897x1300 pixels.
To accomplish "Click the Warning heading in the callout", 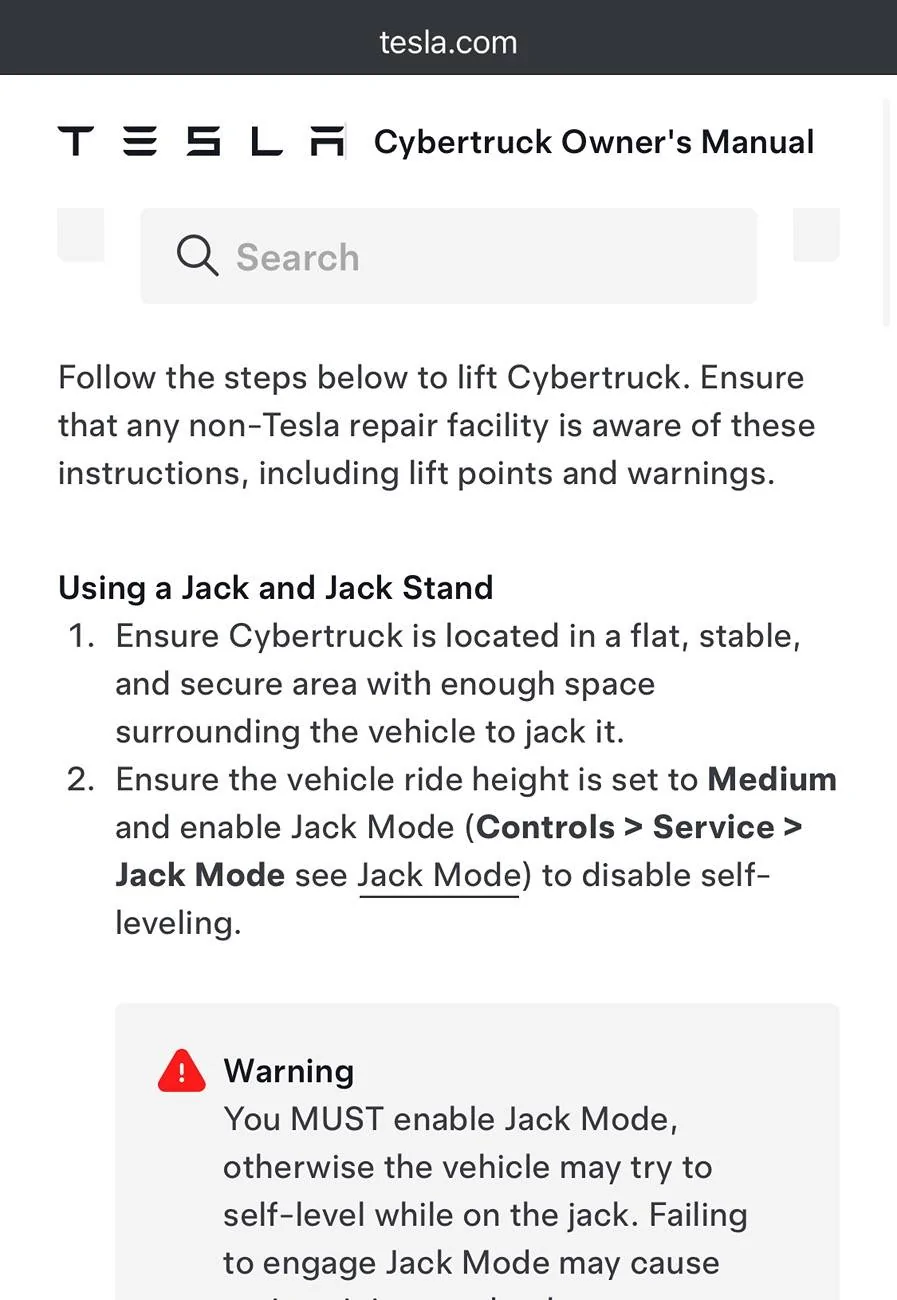I will [x=289, y=1071].
